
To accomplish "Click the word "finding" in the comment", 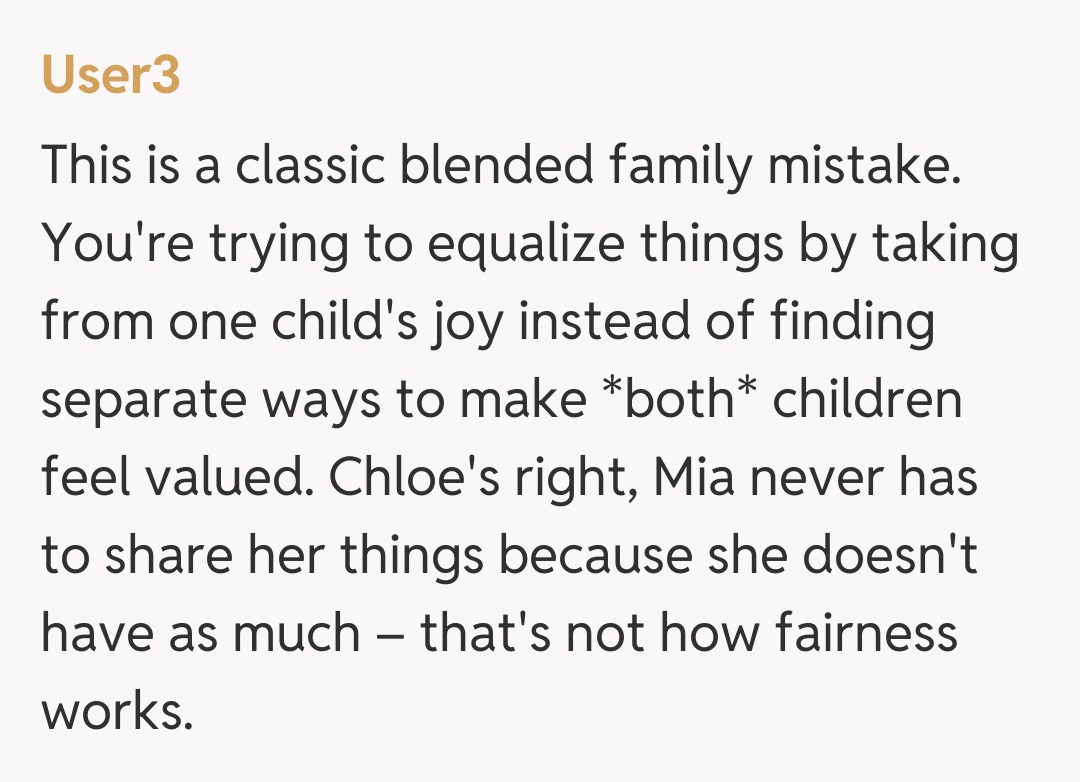I will pos(852,322).
